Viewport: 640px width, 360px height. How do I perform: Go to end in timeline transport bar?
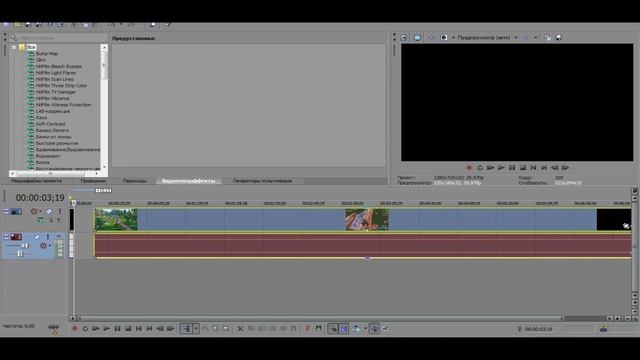click(x=149, y=329)
